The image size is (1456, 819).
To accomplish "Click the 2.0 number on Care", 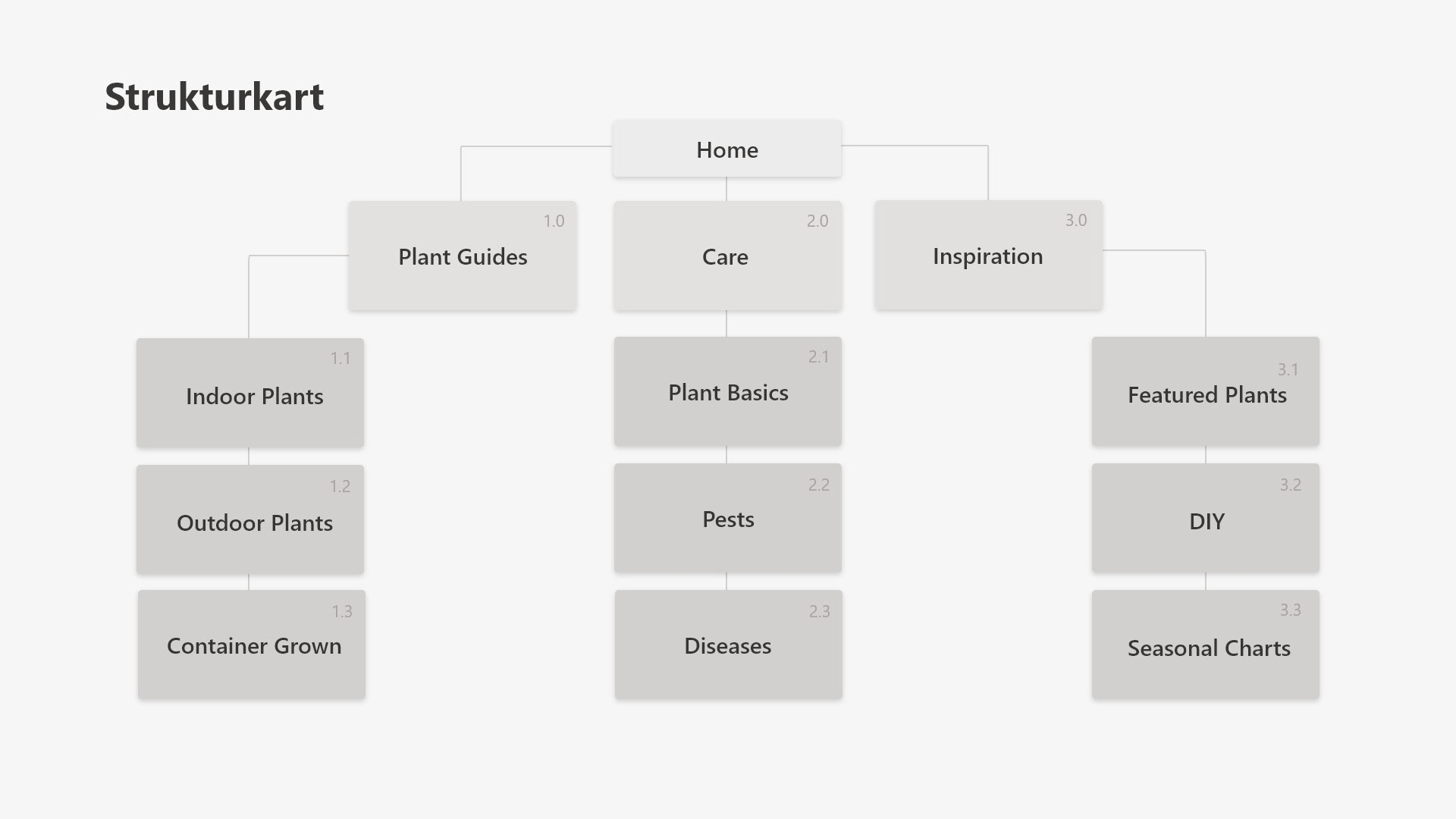I will click(x=817, y=221).
